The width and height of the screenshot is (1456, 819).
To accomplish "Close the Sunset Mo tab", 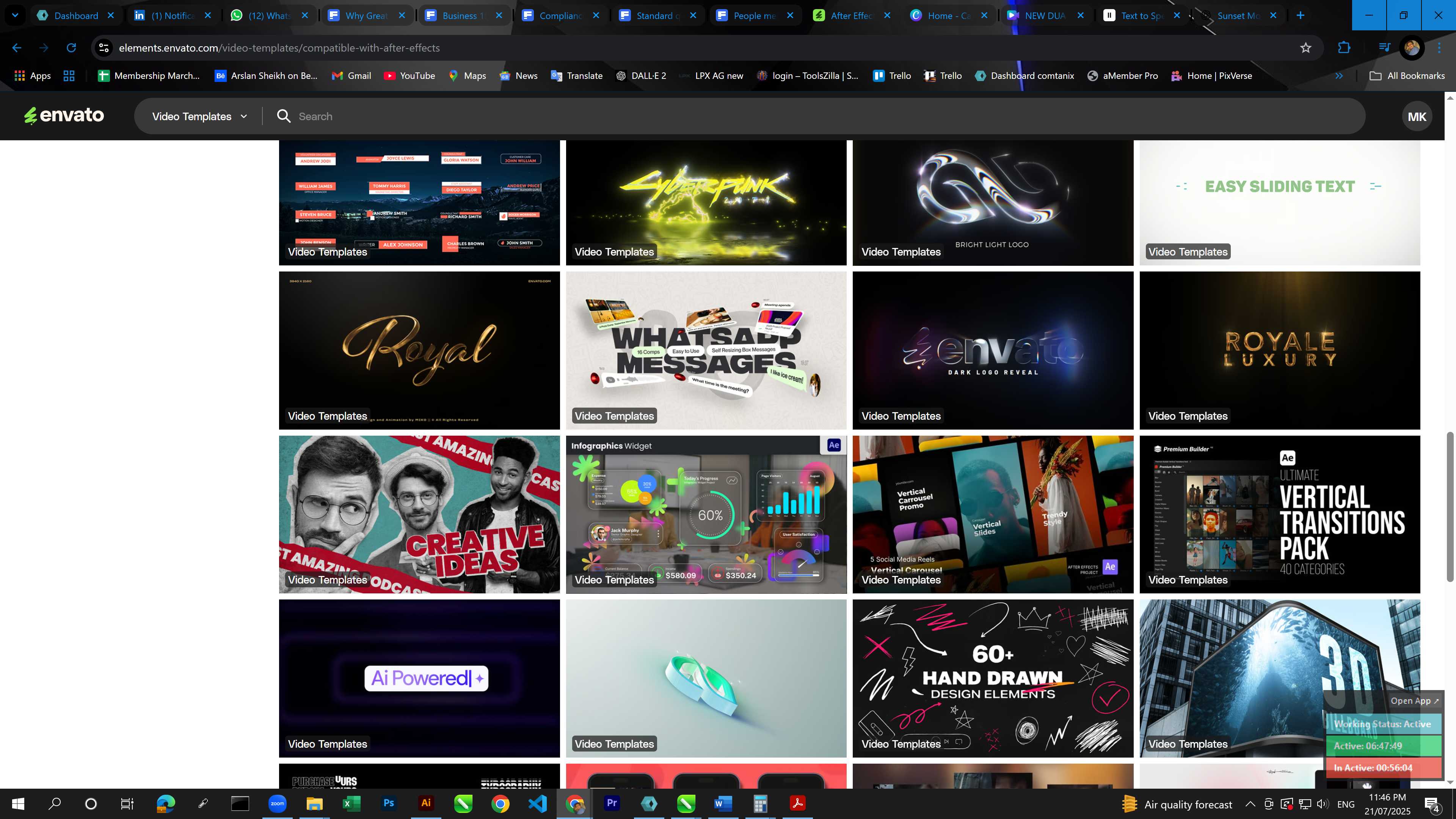I will point(1273,15).
